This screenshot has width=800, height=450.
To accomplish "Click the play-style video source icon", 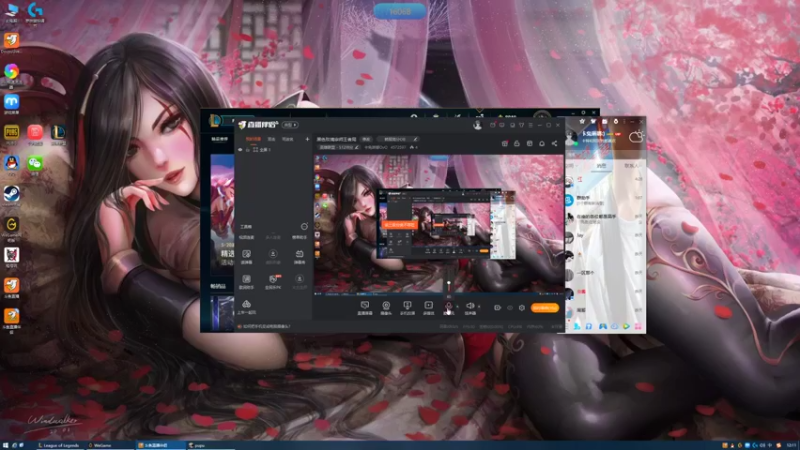I will [429, 308].
